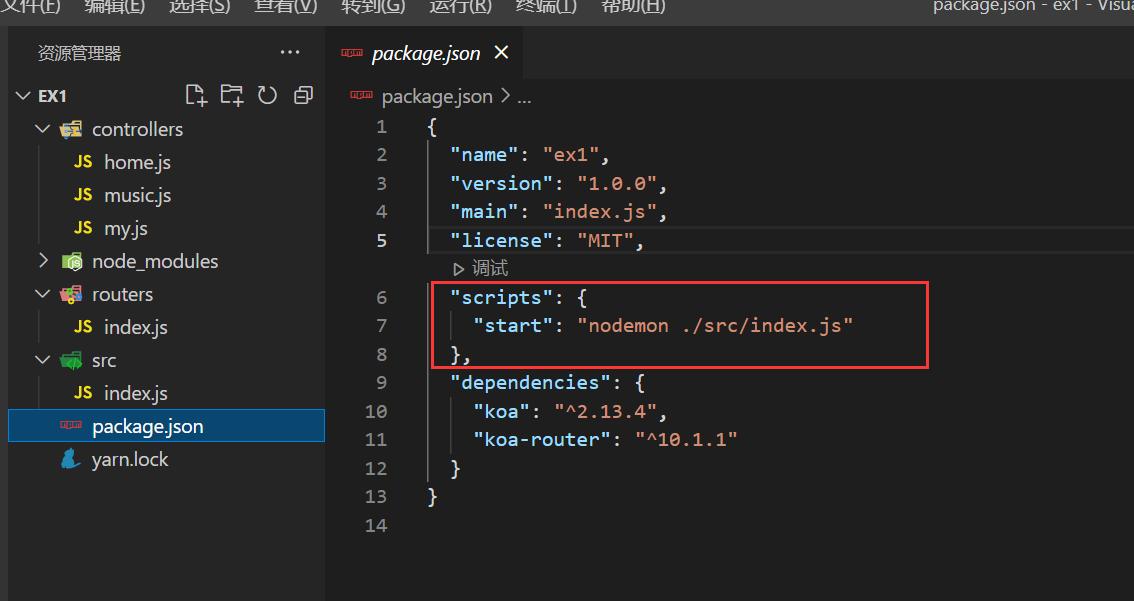Viewport: 1134px width, 601px height.
Task: Click the node_modules folder icon
Action: [72, 261]
